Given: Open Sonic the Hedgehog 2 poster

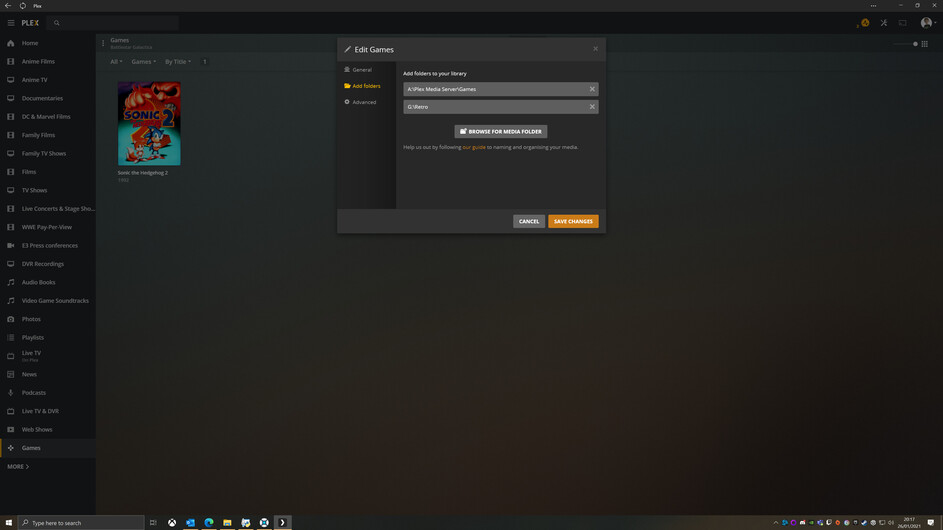Looking at the screenshot, I should click(x=149, y=123).
